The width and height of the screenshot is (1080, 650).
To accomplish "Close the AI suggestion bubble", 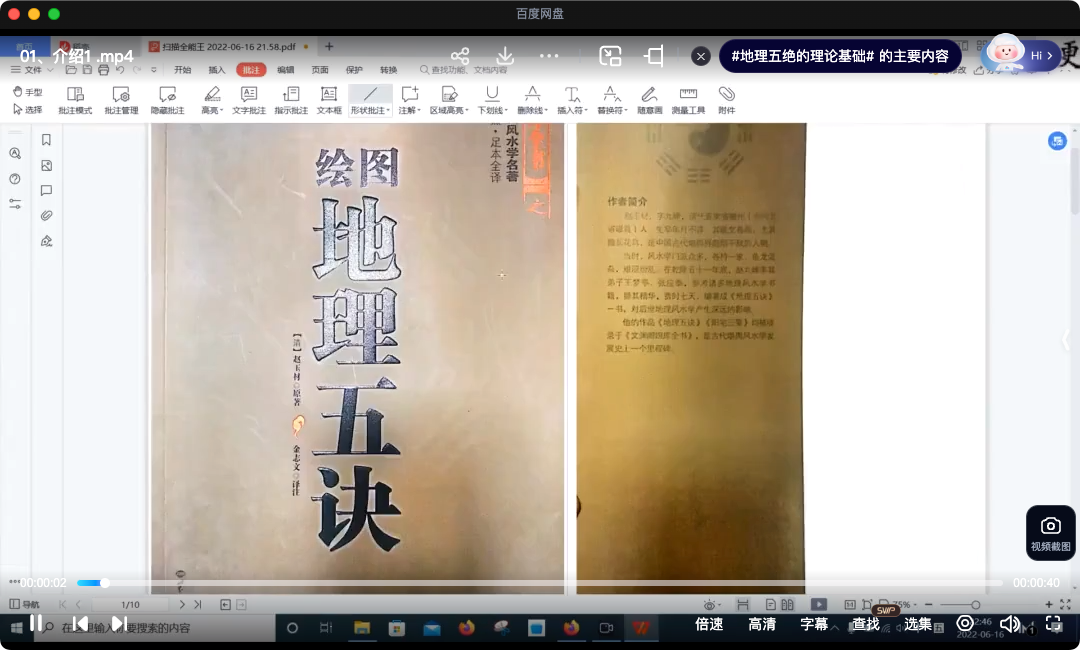I will 702,56.
